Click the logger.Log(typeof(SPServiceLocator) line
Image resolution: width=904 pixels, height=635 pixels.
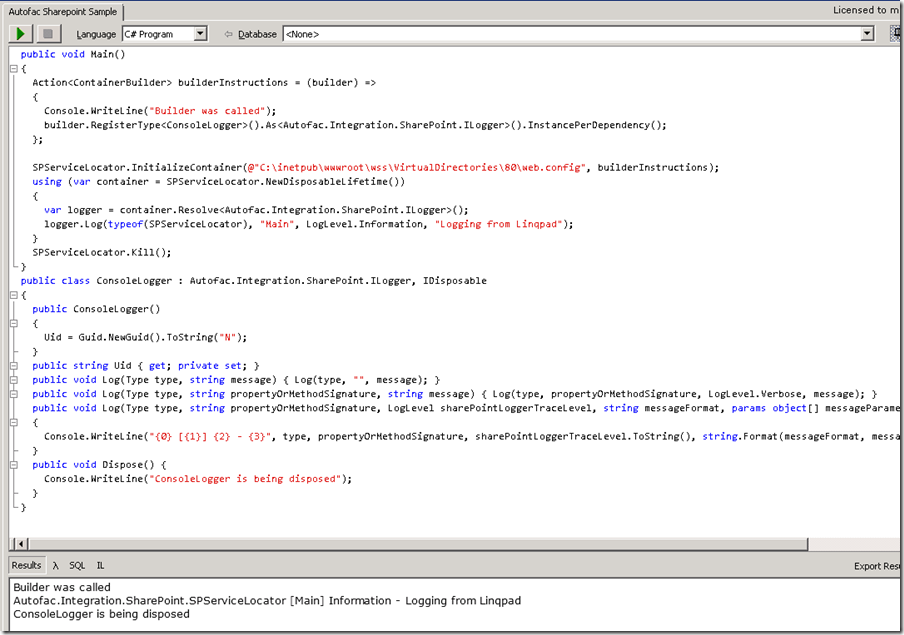[309, 224]
